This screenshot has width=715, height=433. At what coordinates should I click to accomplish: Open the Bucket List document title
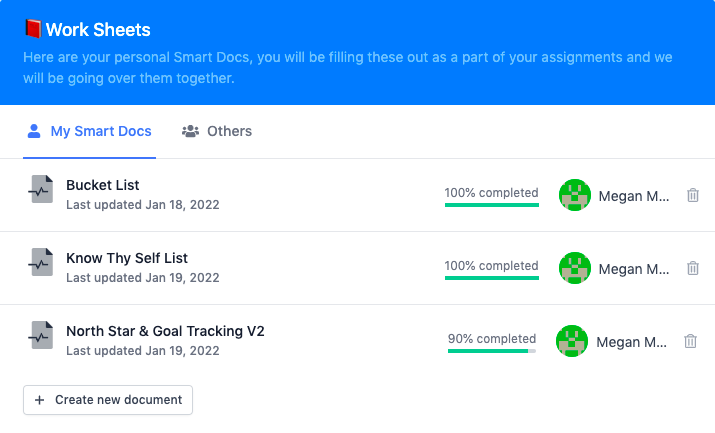click(x=103, y=185)
